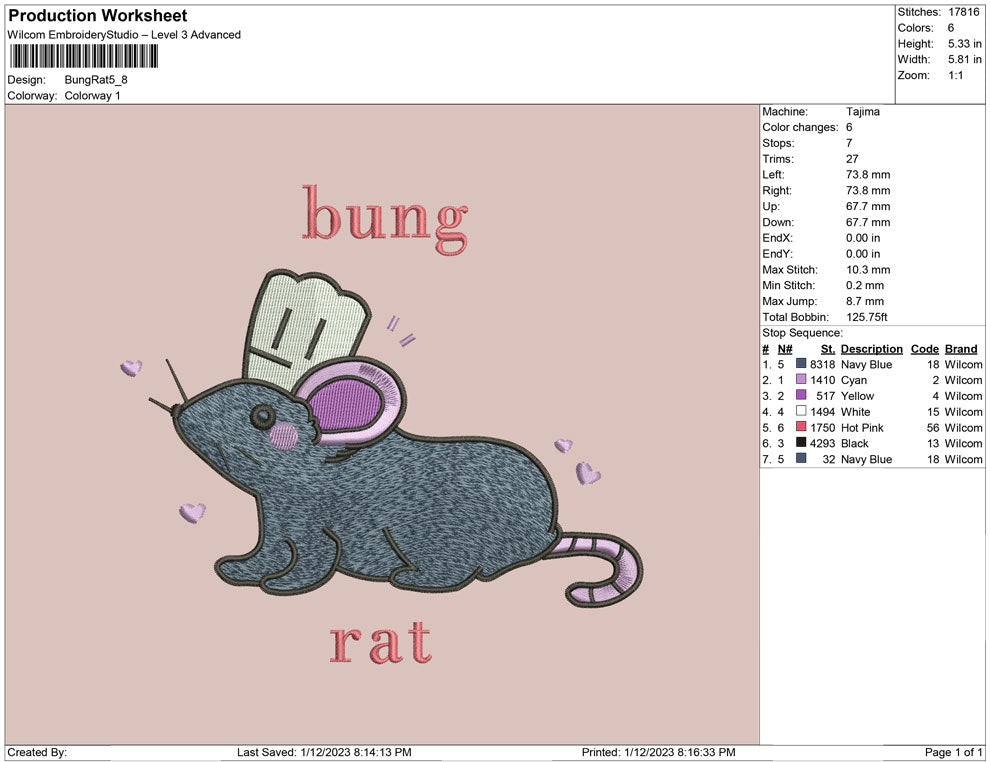The height and width of the screenshot is (762, 990).
Task: Click the Tajima machine value
Action: click(863, 112)
